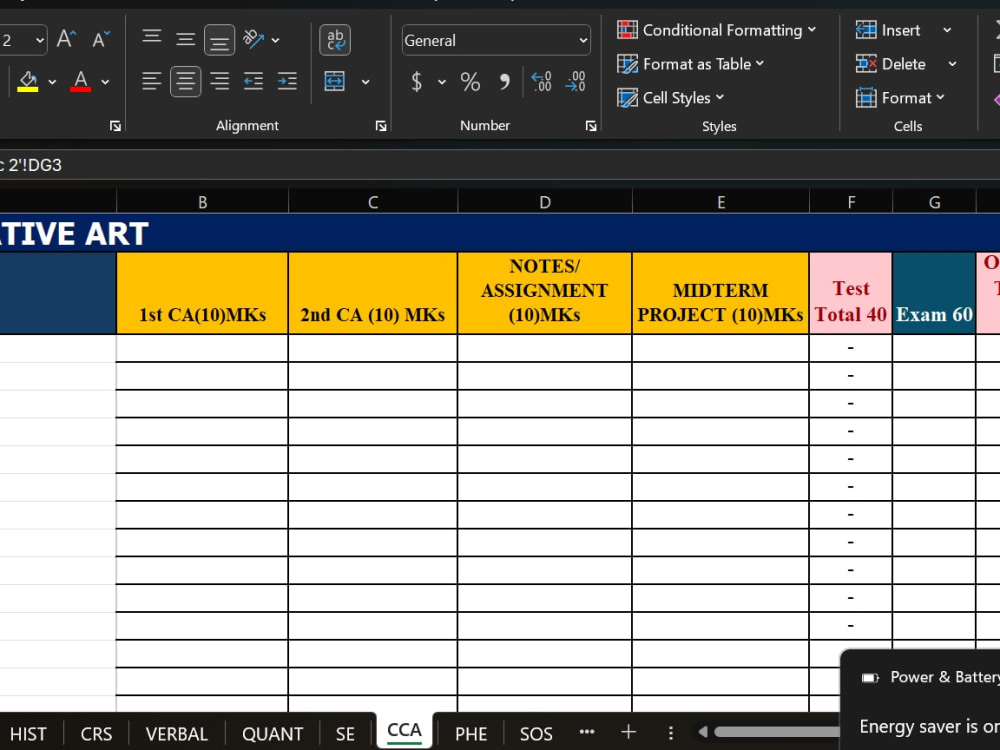Expand Insert dropdown arrow
This screenshot has width=1000, height=750.
pyautogui.click(x=947, y=30)
